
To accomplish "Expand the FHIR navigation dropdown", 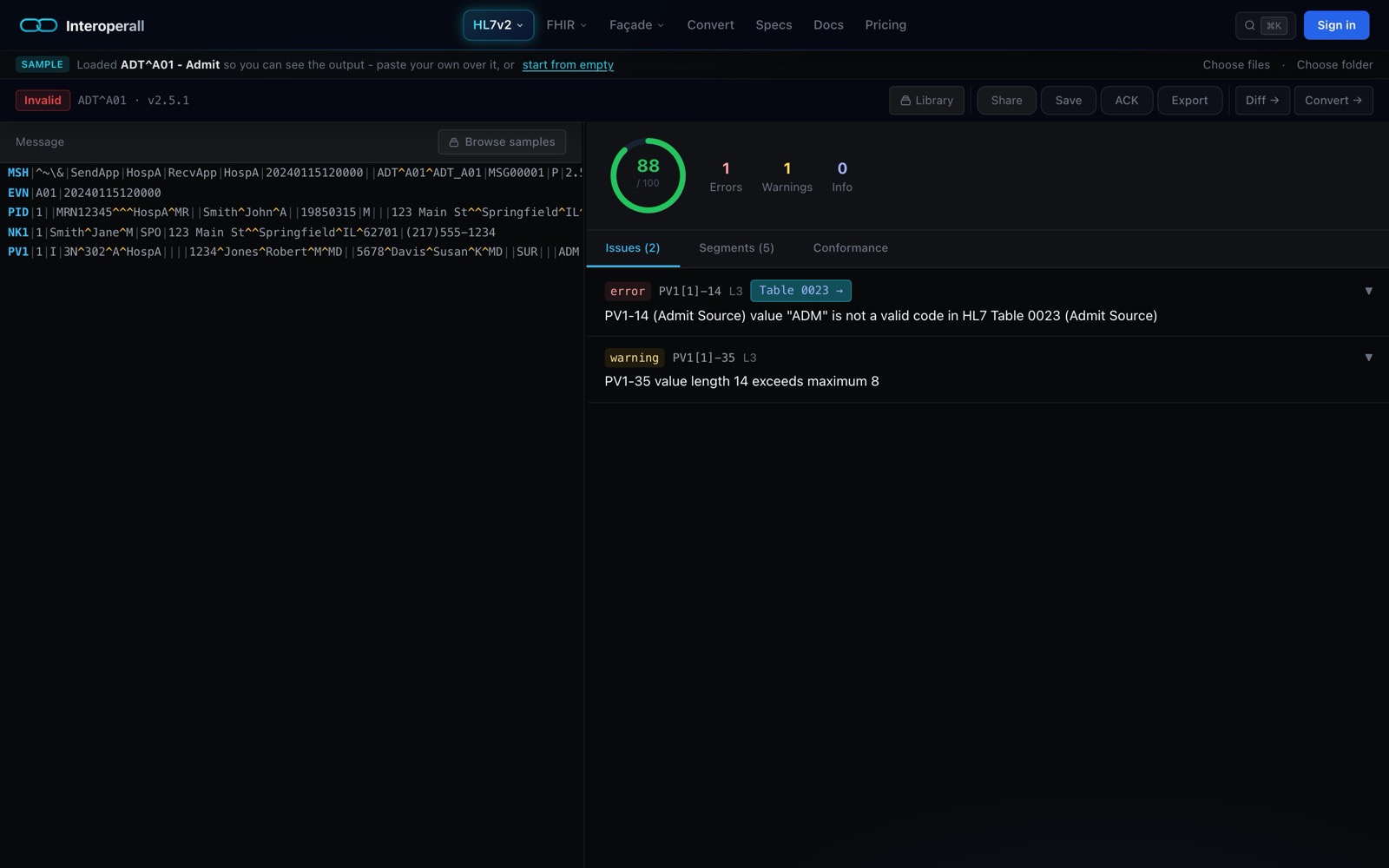I will tap(567, 25).
